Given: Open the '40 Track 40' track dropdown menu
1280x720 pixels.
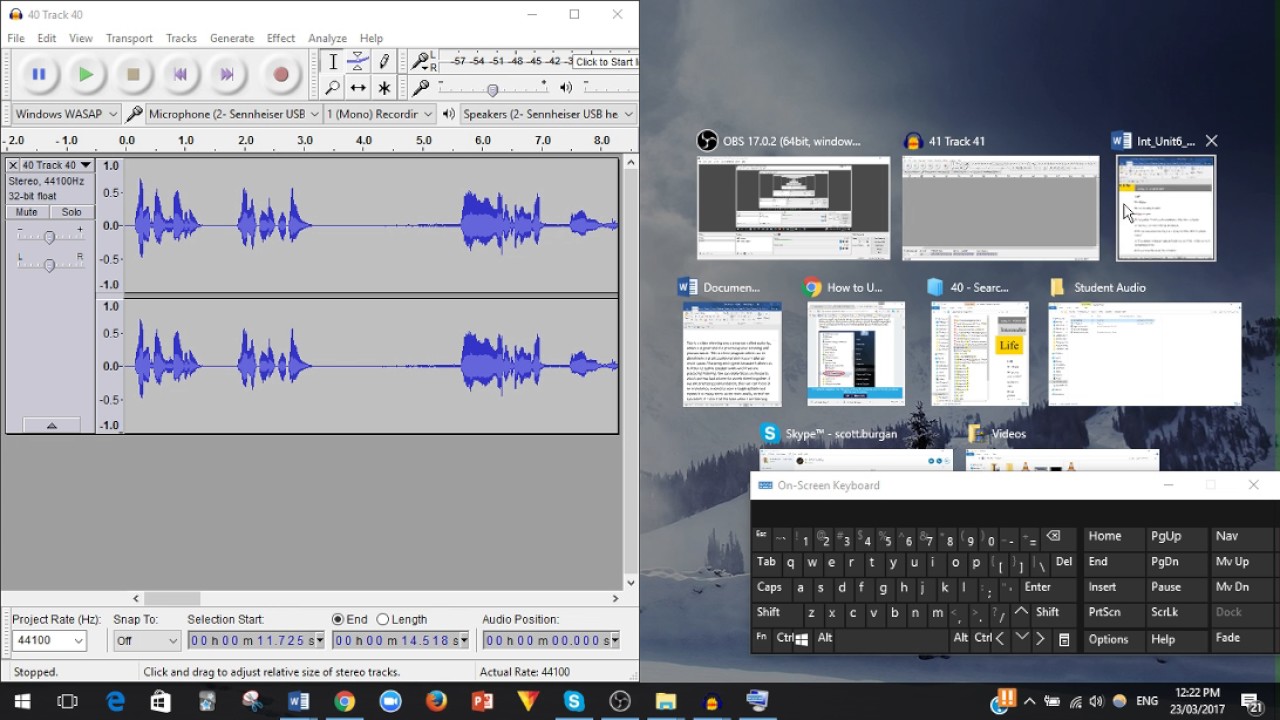Looking at the screenshot, I should coord(58,165).
